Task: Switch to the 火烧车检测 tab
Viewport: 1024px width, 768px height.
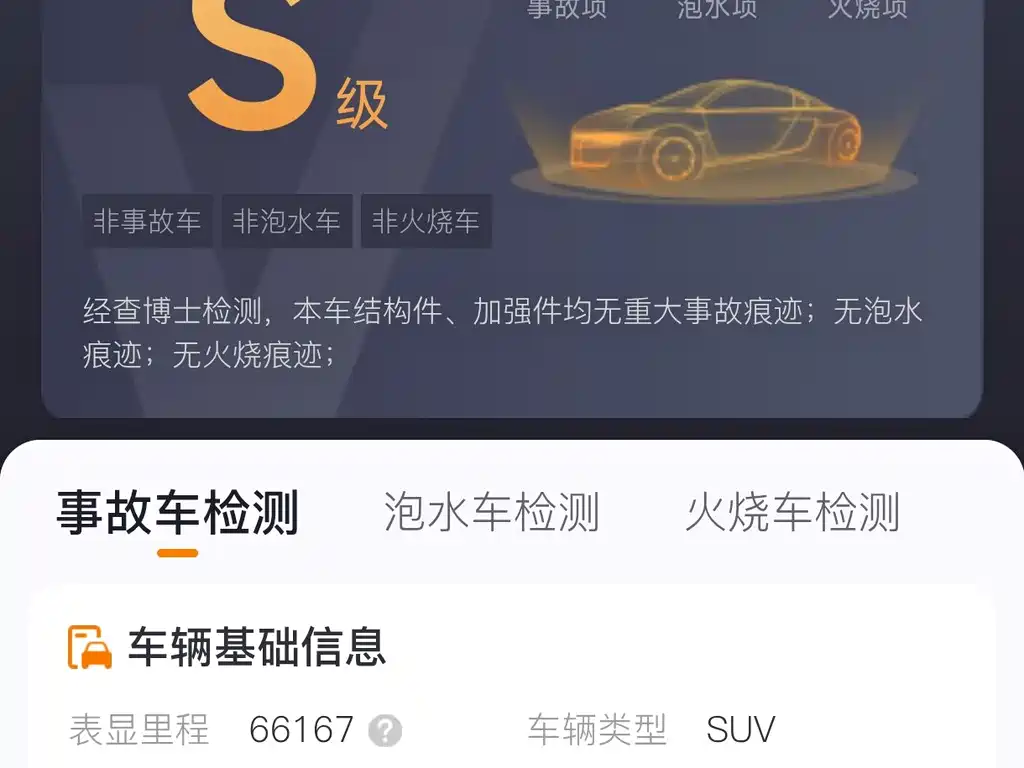Action: [792, 512]
